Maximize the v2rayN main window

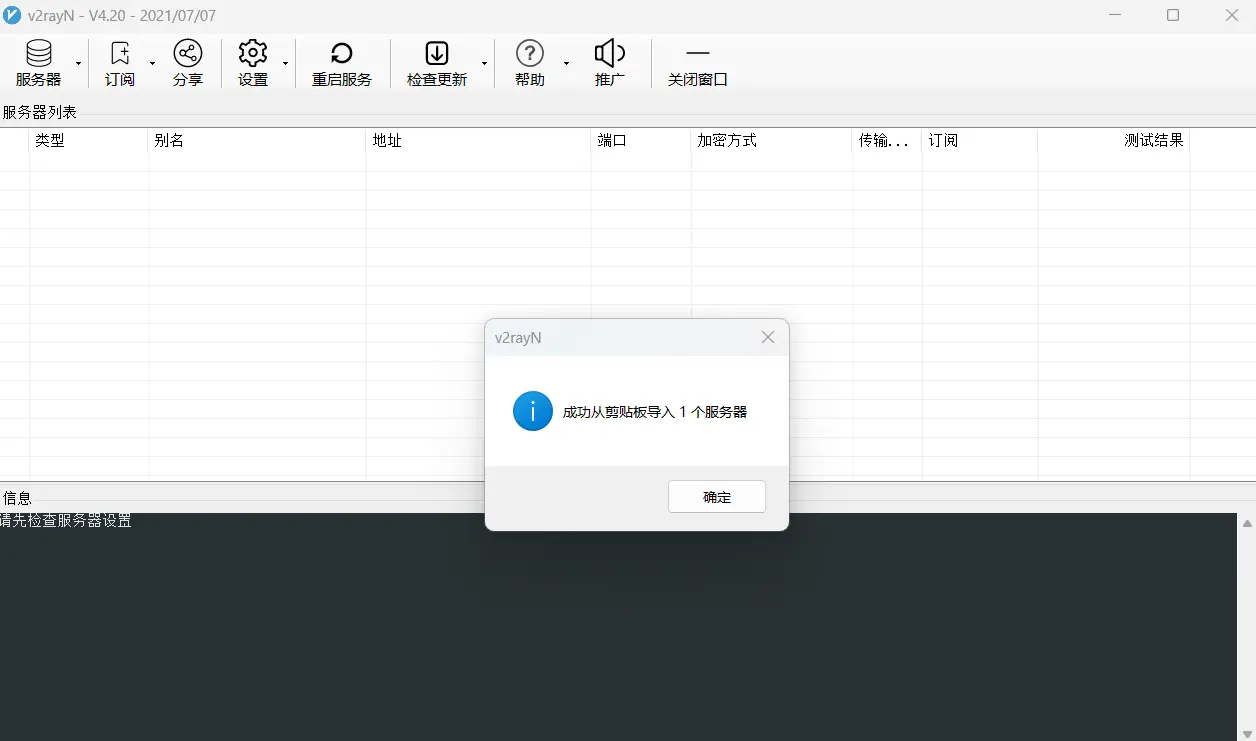coord(1173,15)
